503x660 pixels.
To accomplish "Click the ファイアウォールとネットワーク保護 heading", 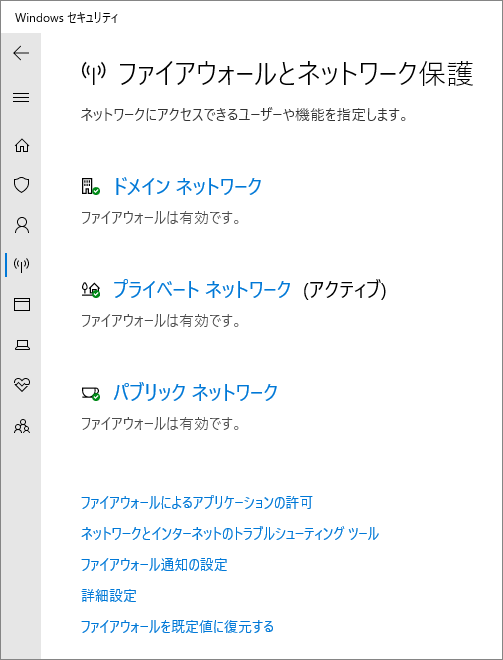I will pyautogui.click(x=295, y=74).
